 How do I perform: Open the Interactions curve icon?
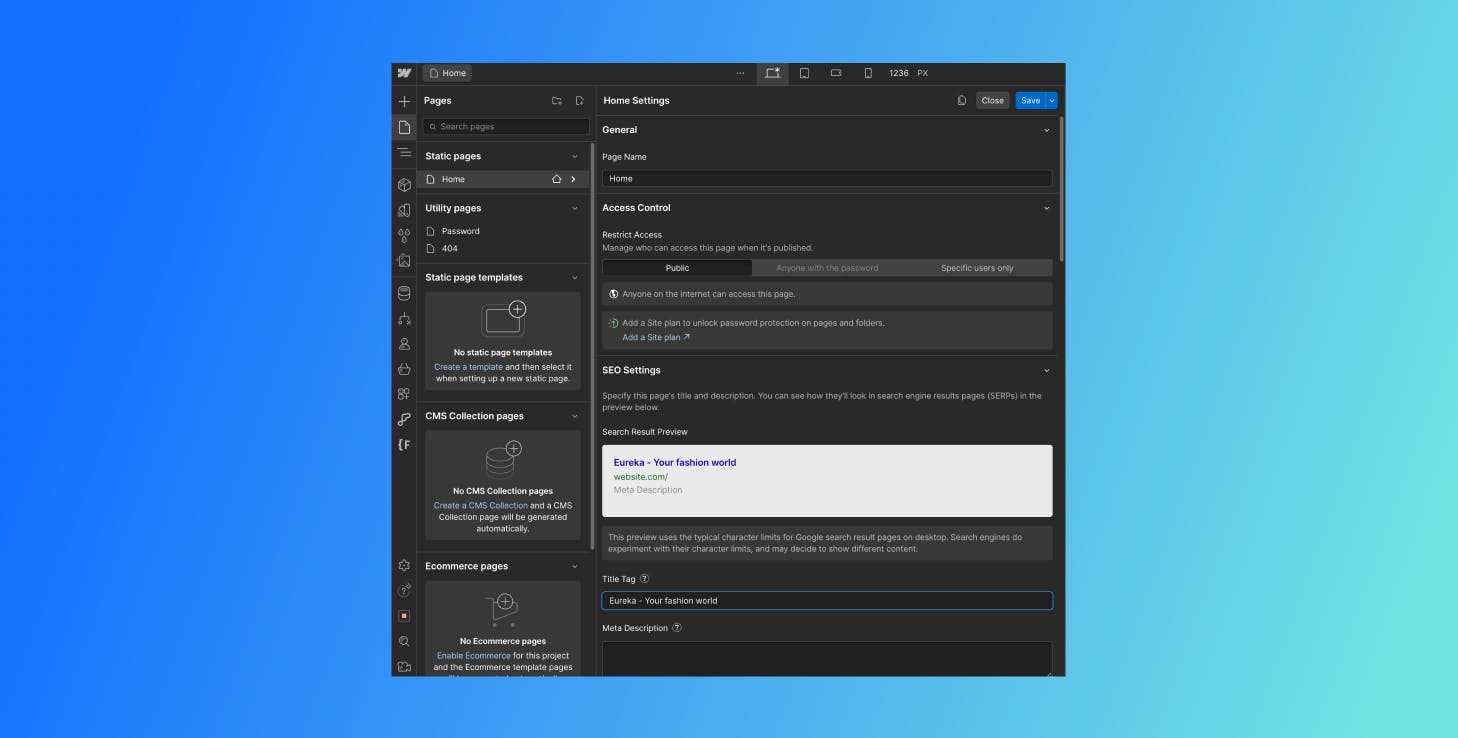coord(404,420)
